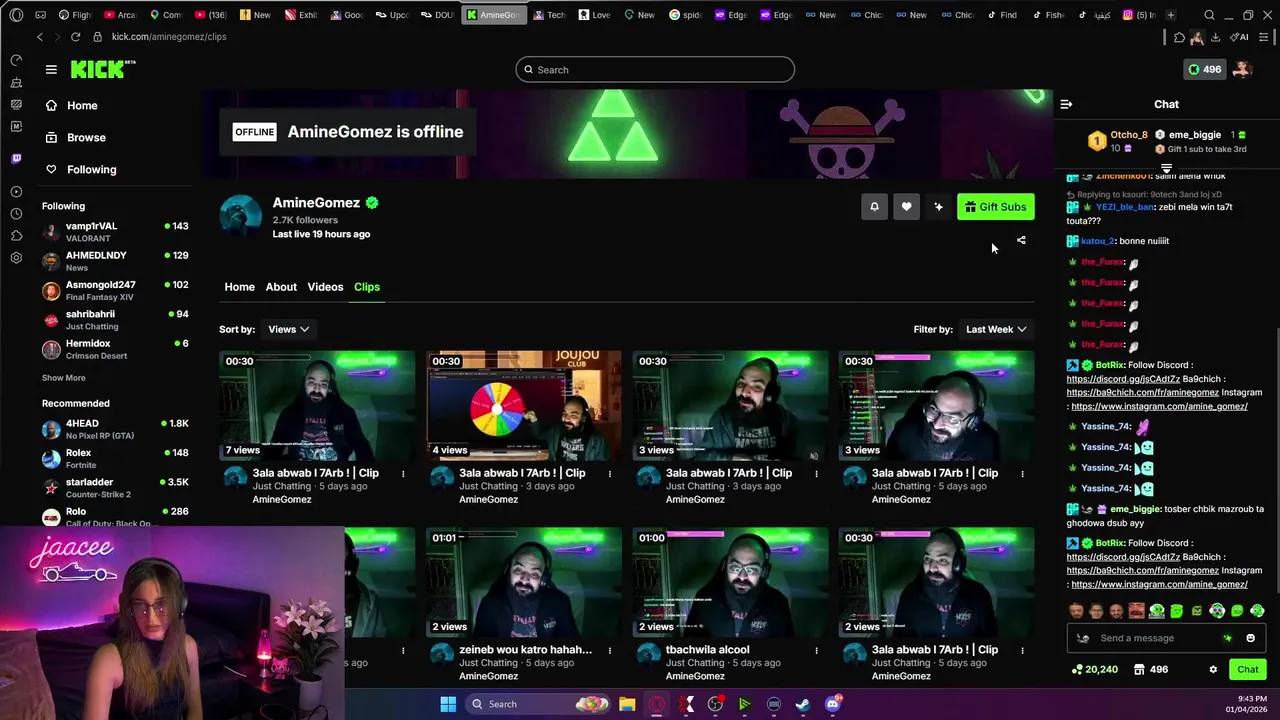Screen dimensions: 1280x720
Task: Click the sparkle icon next to Gift Subs
Action: tap(938, 207)
